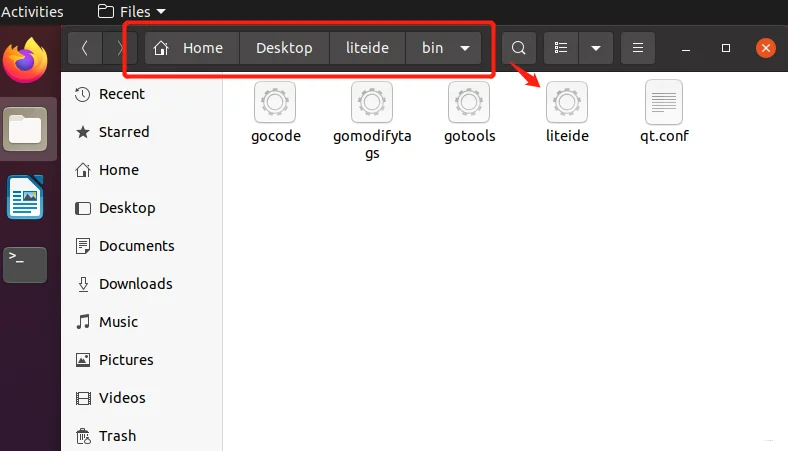Open Documents in the sidebar
Viewport: 788px width, 451px height.
pos(142,246)
